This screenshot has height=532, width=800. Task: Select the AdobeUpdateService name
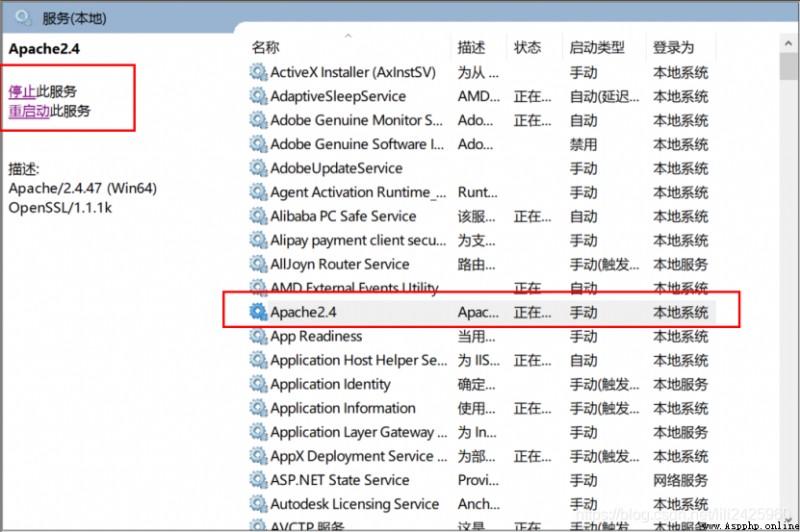click(337, 168)
